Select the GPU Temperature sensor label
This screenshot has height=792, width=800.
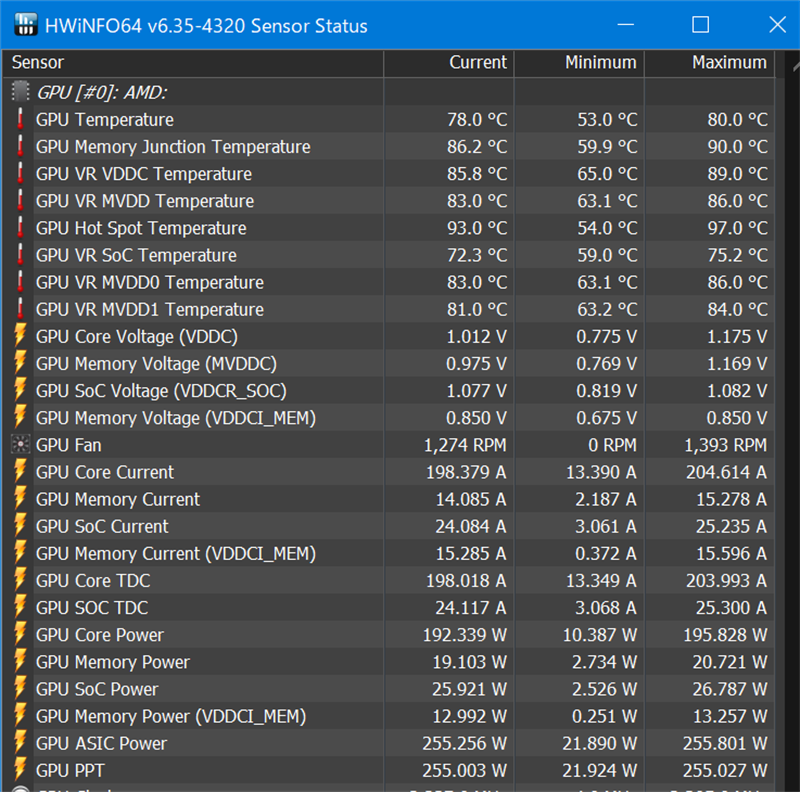105,119
